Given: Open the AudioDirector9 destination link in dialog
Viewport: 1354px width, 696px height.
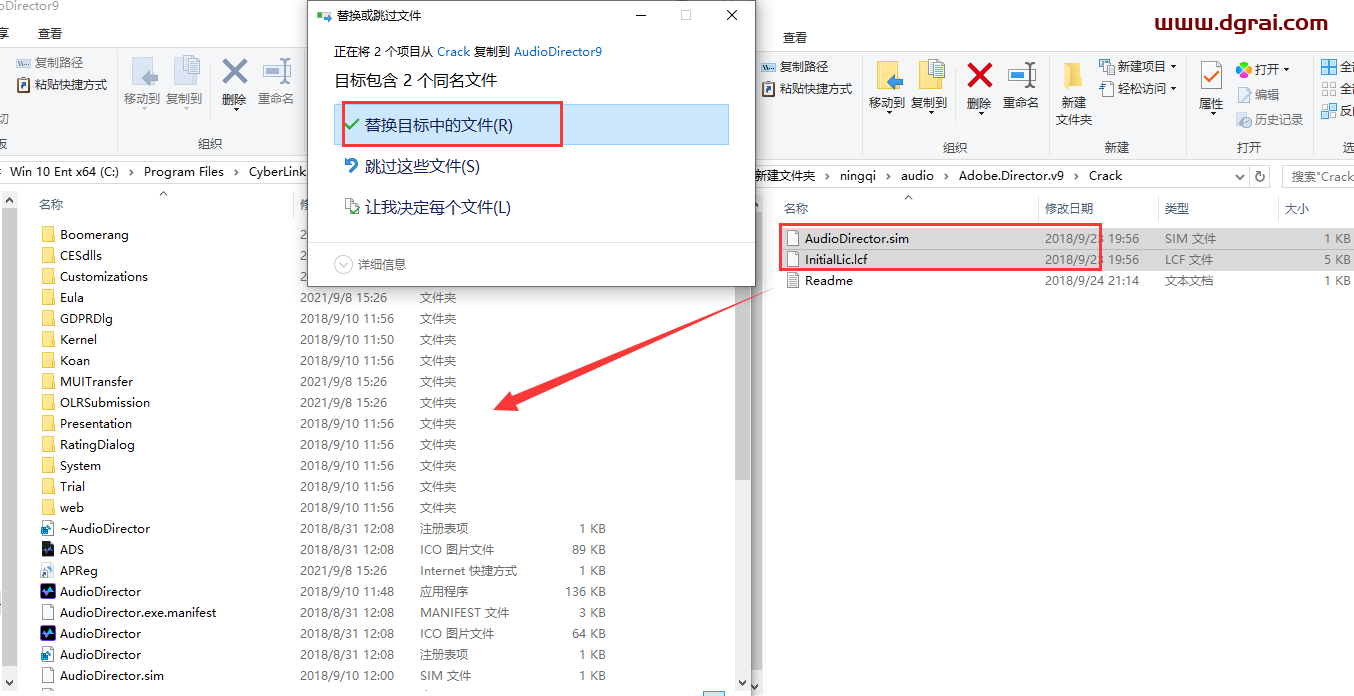Looking at the screenshot, I should (558, 51).
